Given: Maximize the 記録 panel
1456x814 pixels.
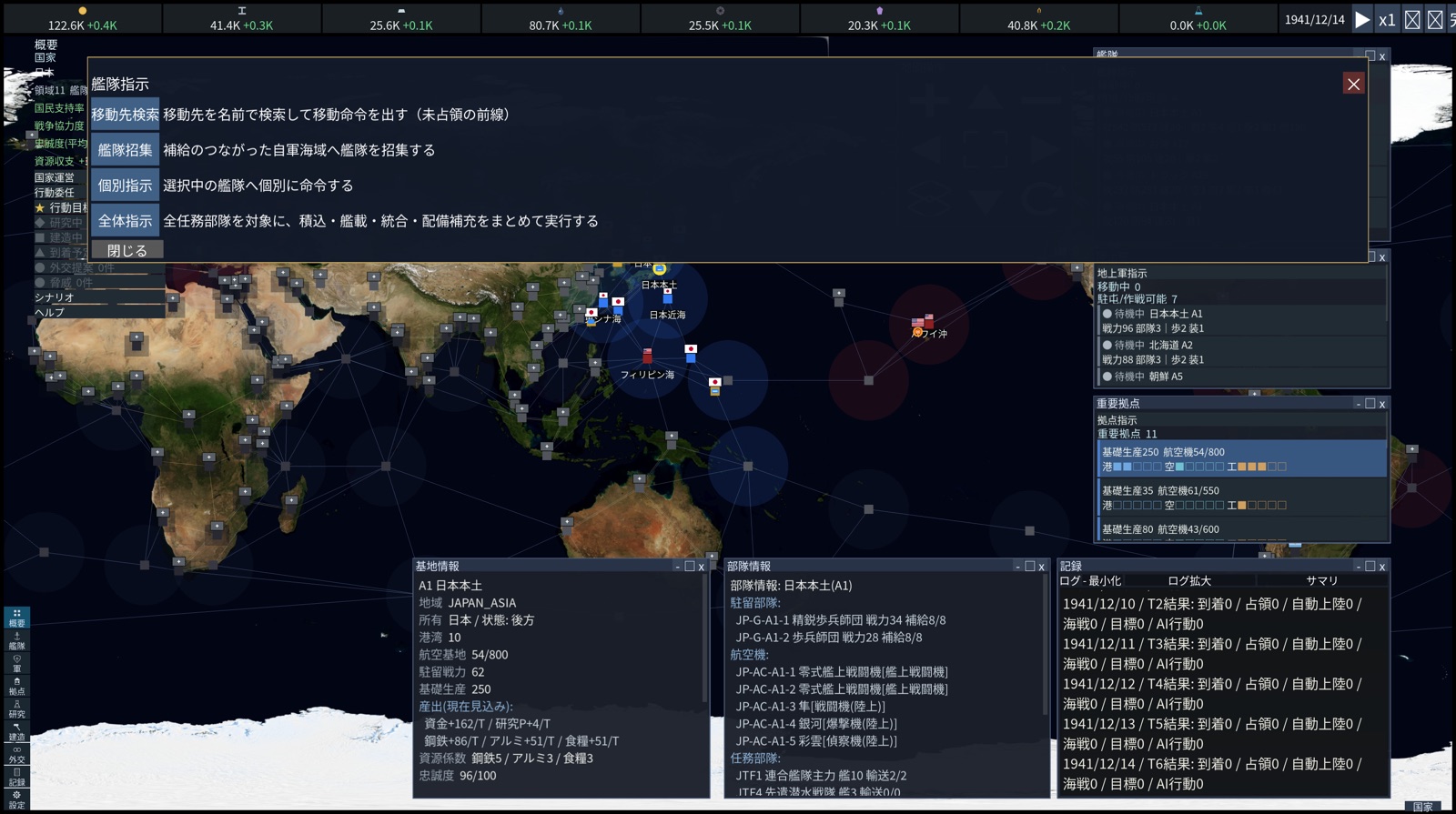Looking at the screenshot, I should point(1370,567).
